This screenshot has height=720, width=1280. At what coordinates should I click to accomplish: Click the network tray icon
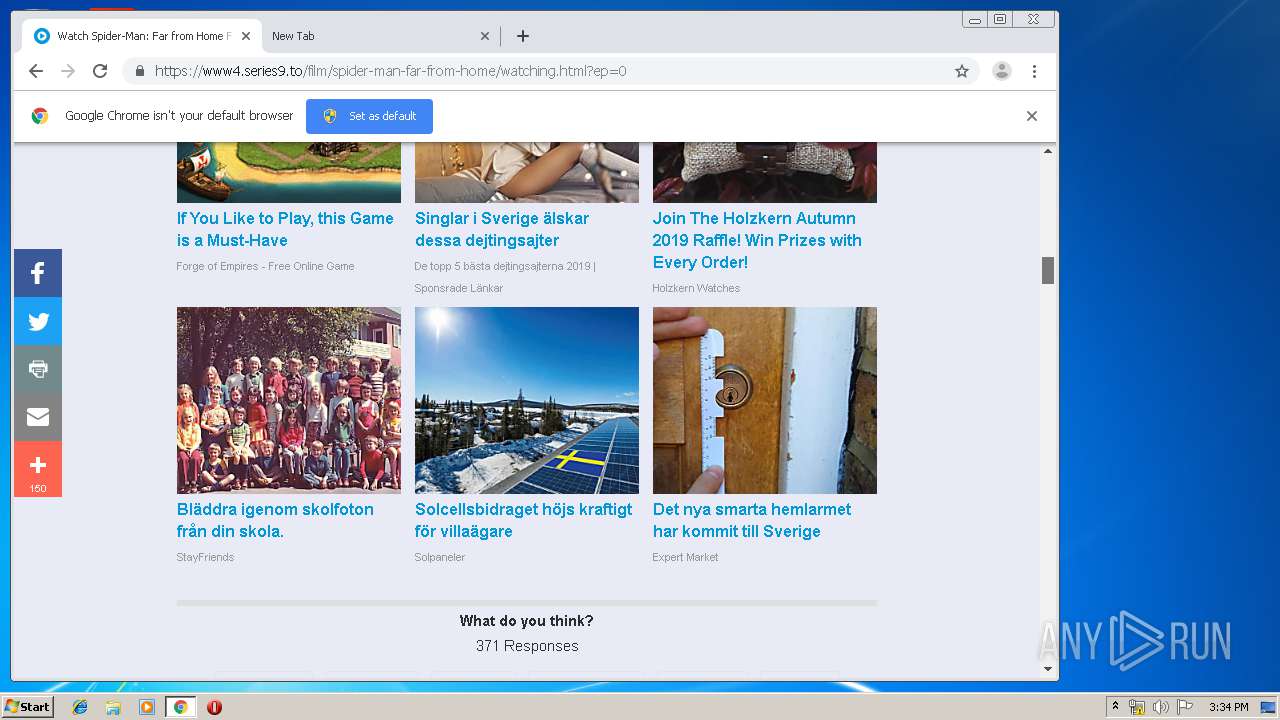(x=1137, y=707)
